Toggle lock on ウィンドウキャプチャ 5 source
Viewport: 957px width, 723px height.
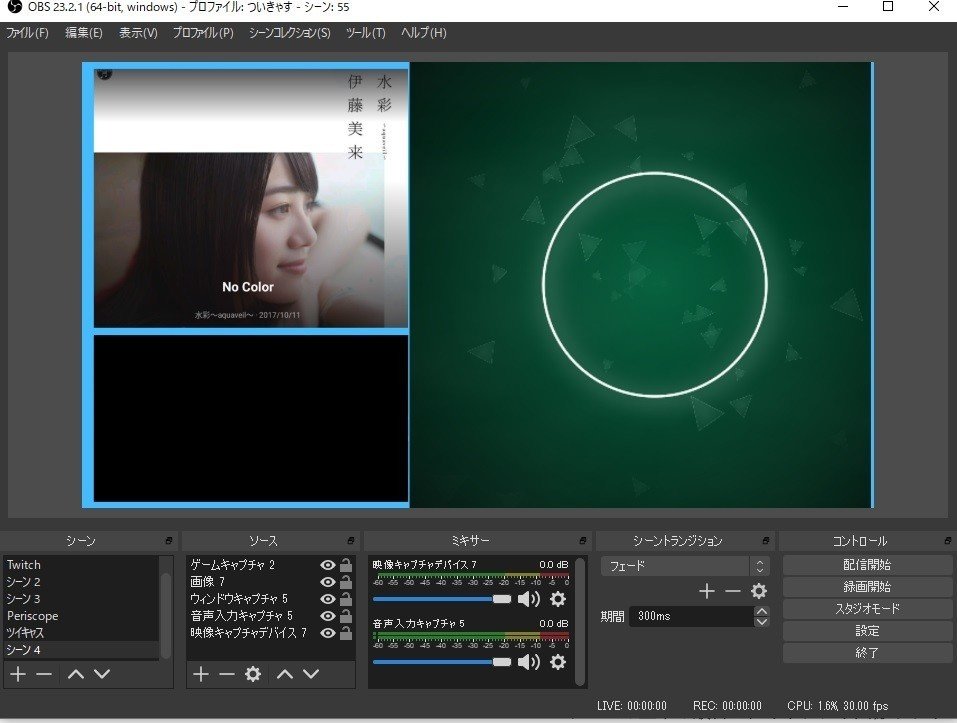pos(345,599)
